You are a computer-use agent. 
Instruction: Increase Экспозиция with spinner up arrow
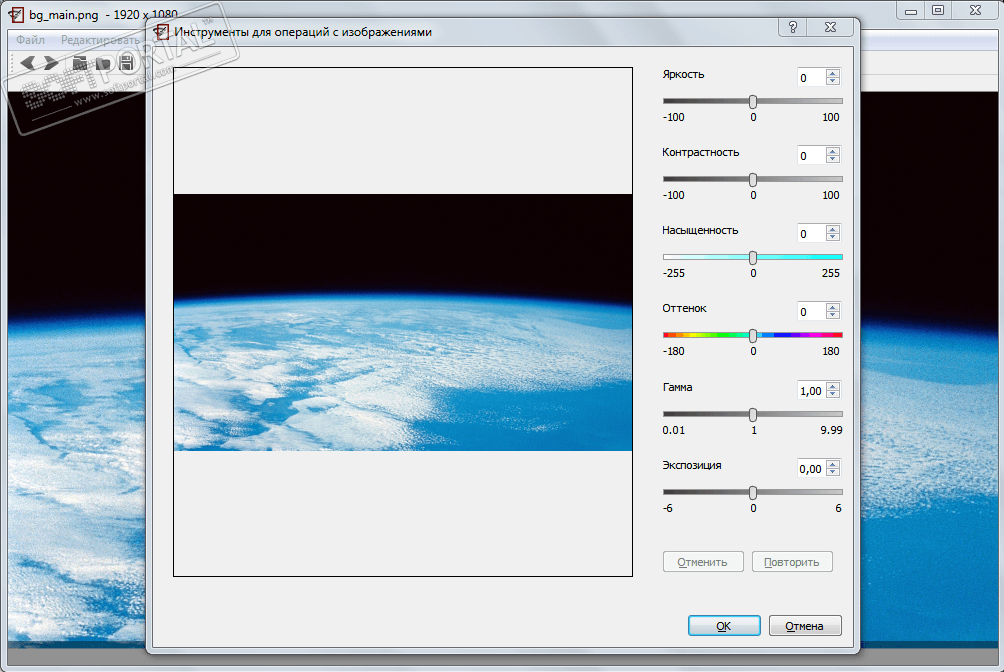[x=832, y=464]
